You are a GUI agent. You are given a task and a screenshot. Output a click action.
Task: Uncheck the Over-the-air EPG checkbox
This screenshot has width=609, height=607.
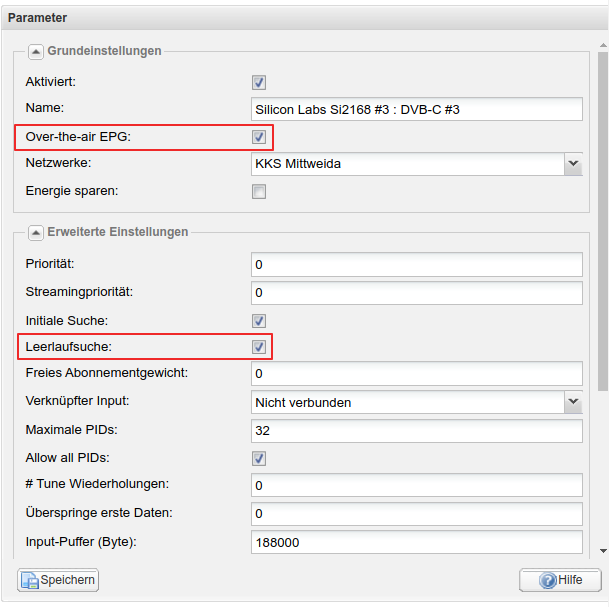coord(259,137)
